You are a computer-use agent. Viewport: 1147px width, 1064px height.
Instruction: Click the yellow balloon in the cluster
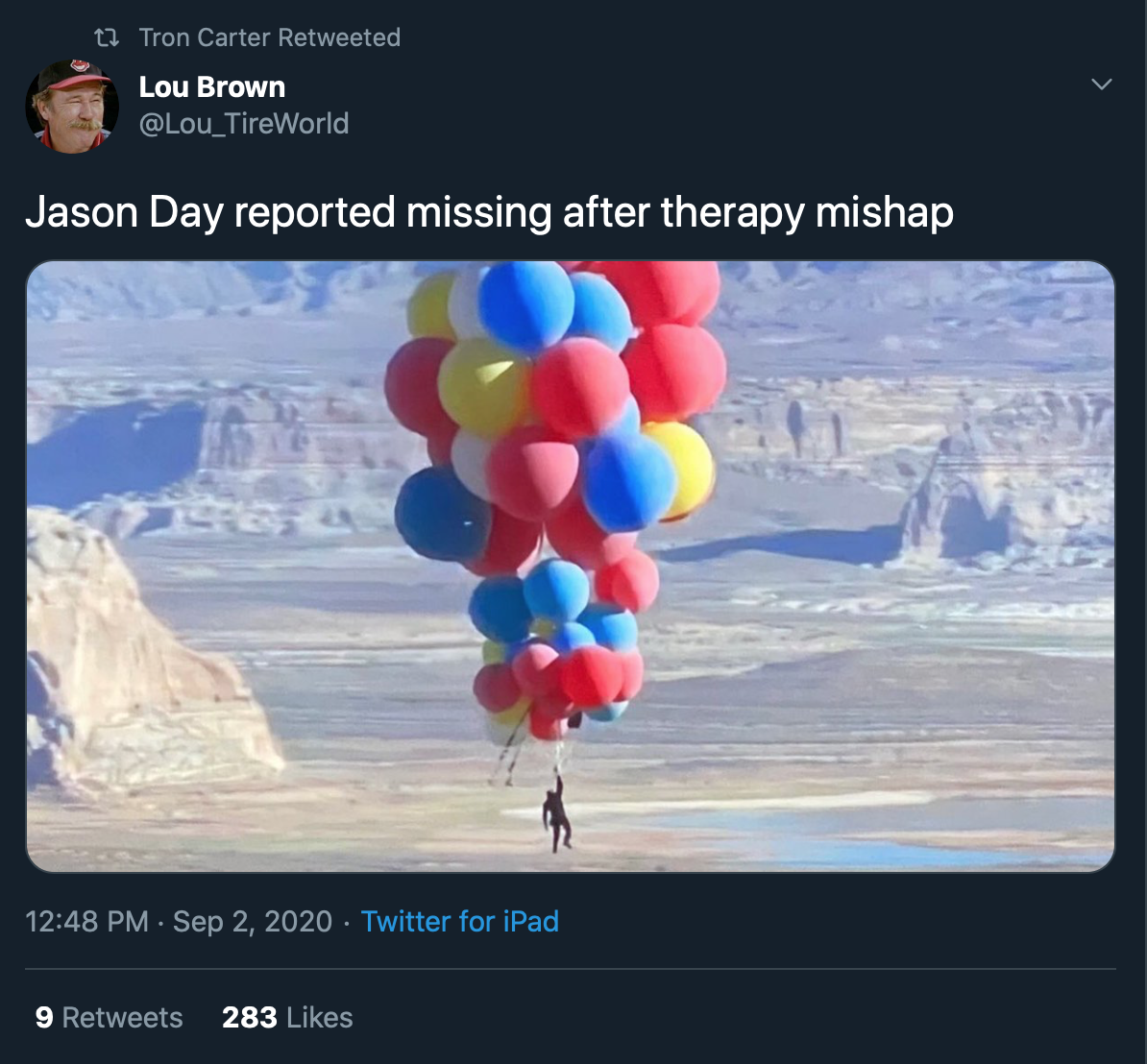click(x=483, y=386)
